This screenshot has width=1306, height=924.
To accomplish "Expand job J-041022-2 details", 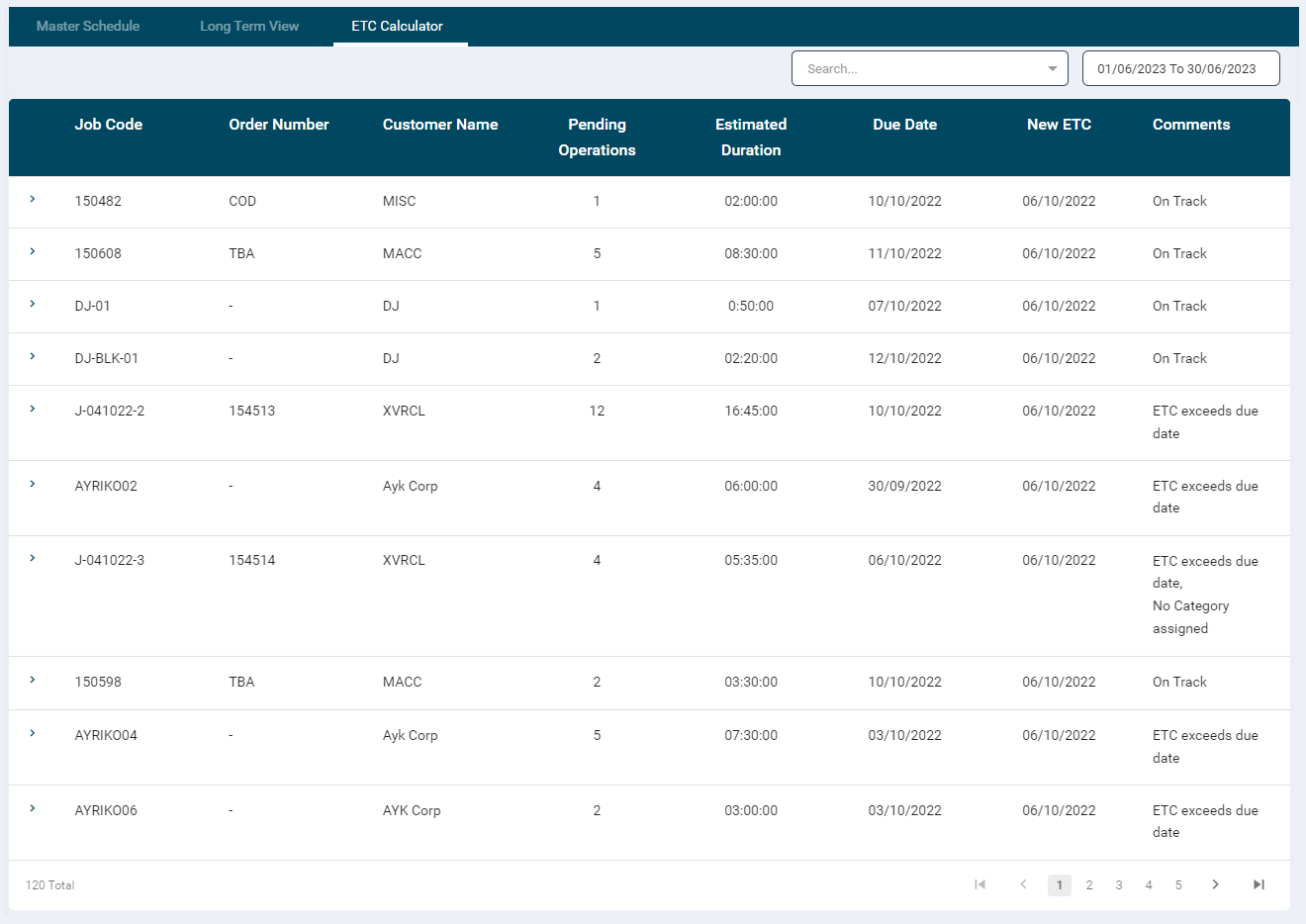I will (x=33, y=410).
